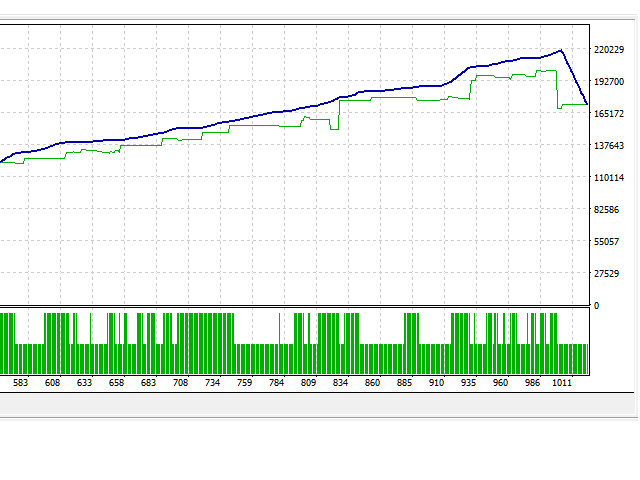Click the 27529 axis label

click(606, 273)
